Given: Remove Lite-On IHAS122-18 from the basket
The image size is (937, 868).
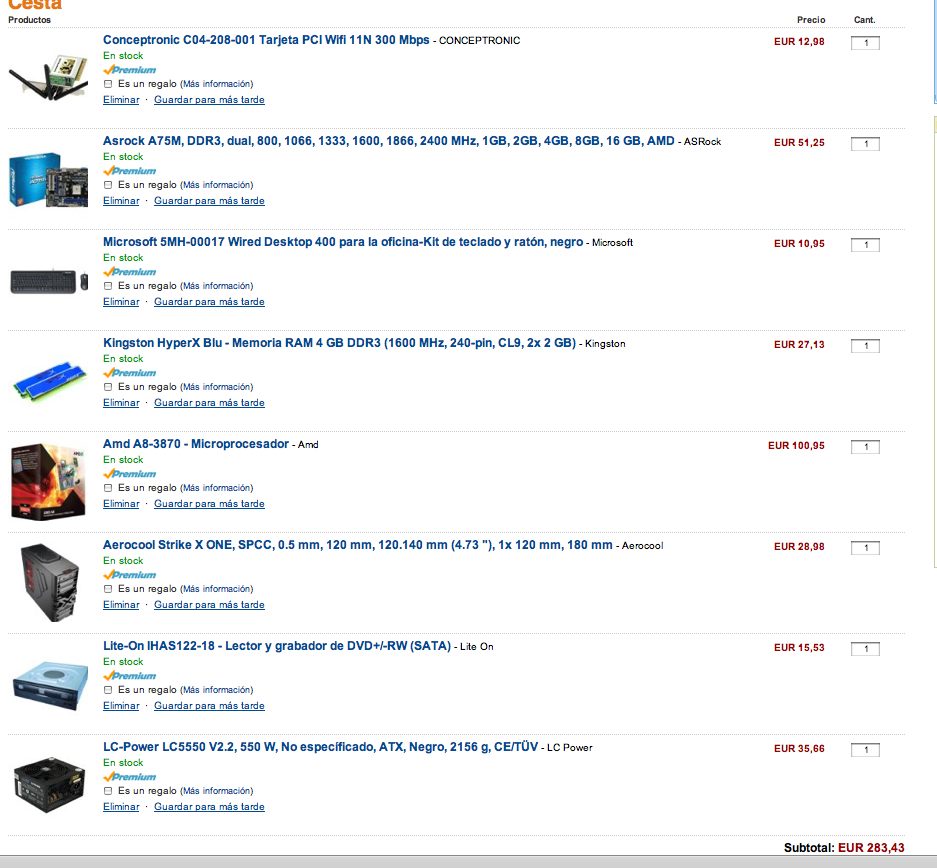Looking at the screenshot, I should tap(121, 706).
